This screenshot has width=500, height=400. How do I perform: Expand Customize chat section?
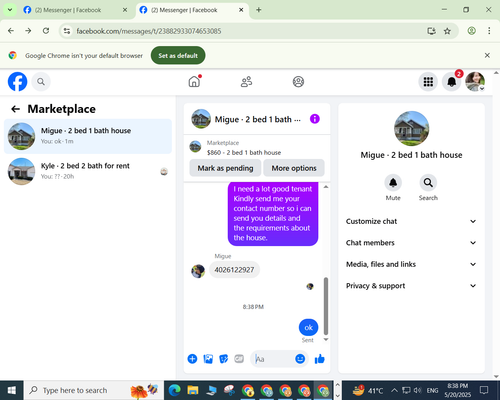tap(411, 221)
